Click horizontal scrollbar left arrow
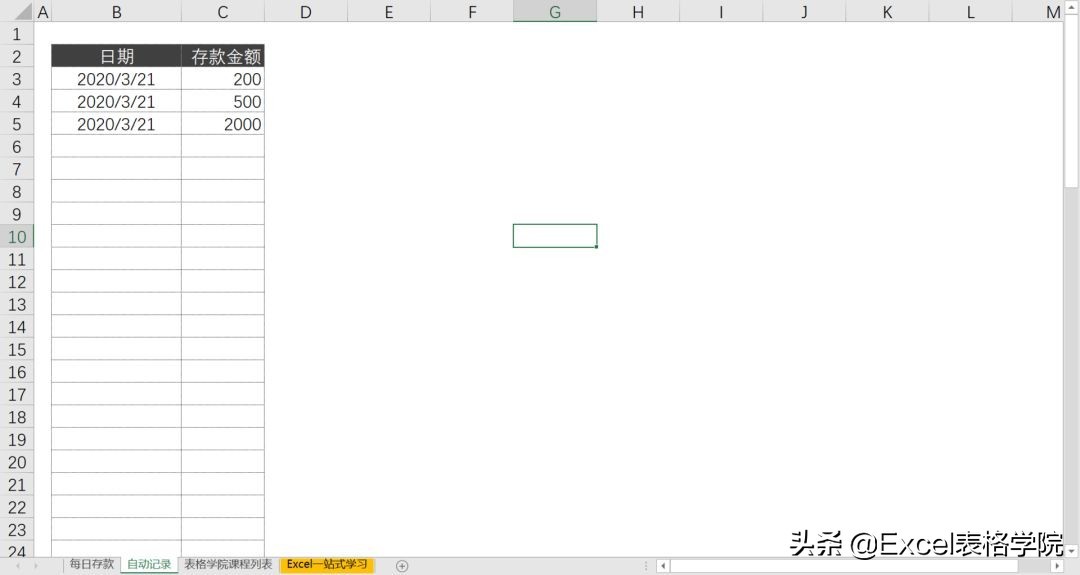Screen dimensions: 1080x575 click(662, 566)
